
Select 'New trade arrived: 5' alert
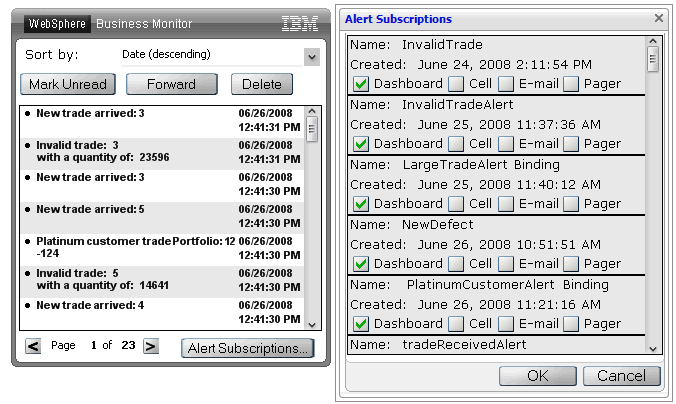pos(162,218)
